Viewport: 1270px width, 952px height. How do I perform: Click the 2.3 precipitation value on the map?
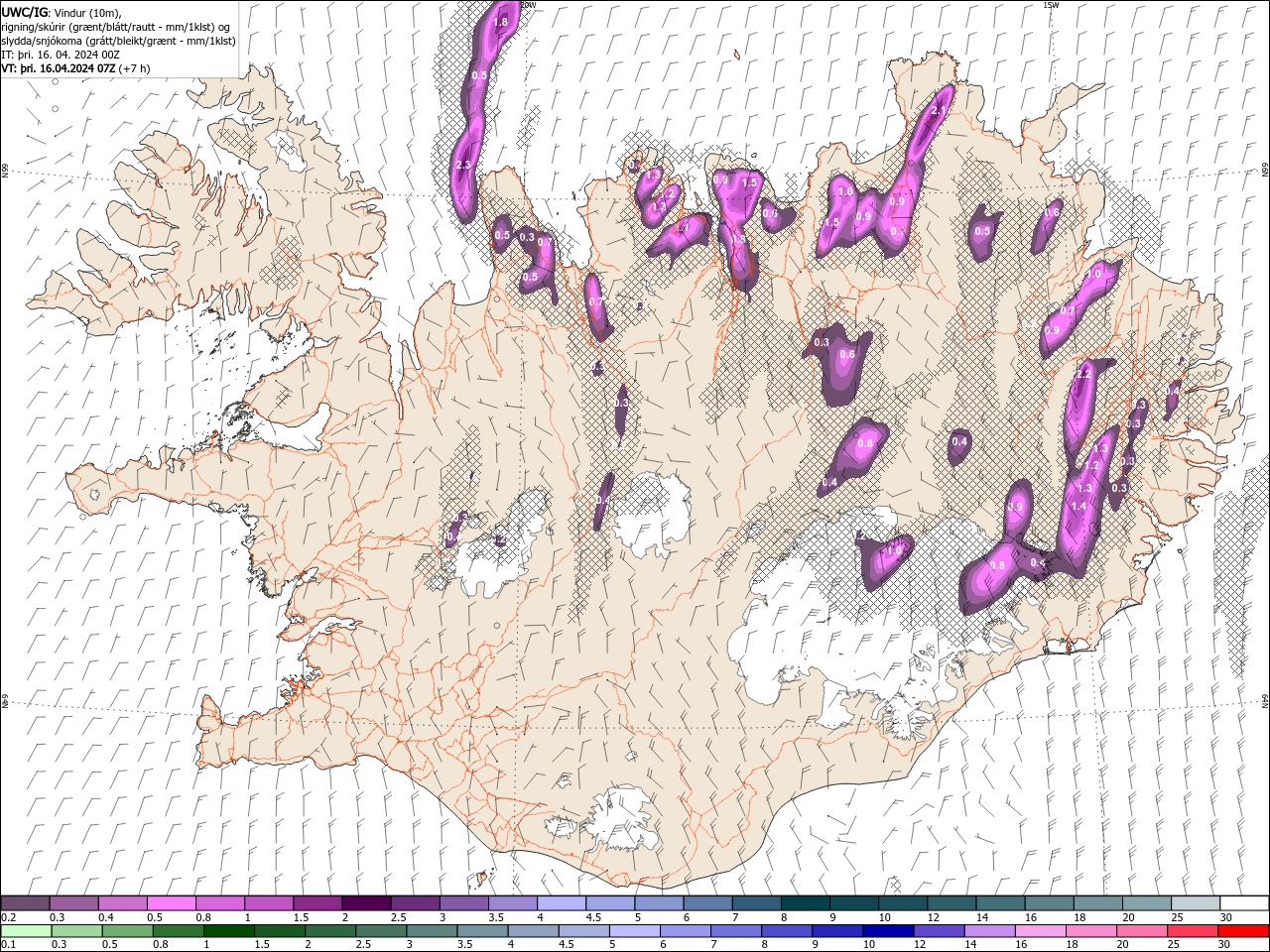point(462,165)
